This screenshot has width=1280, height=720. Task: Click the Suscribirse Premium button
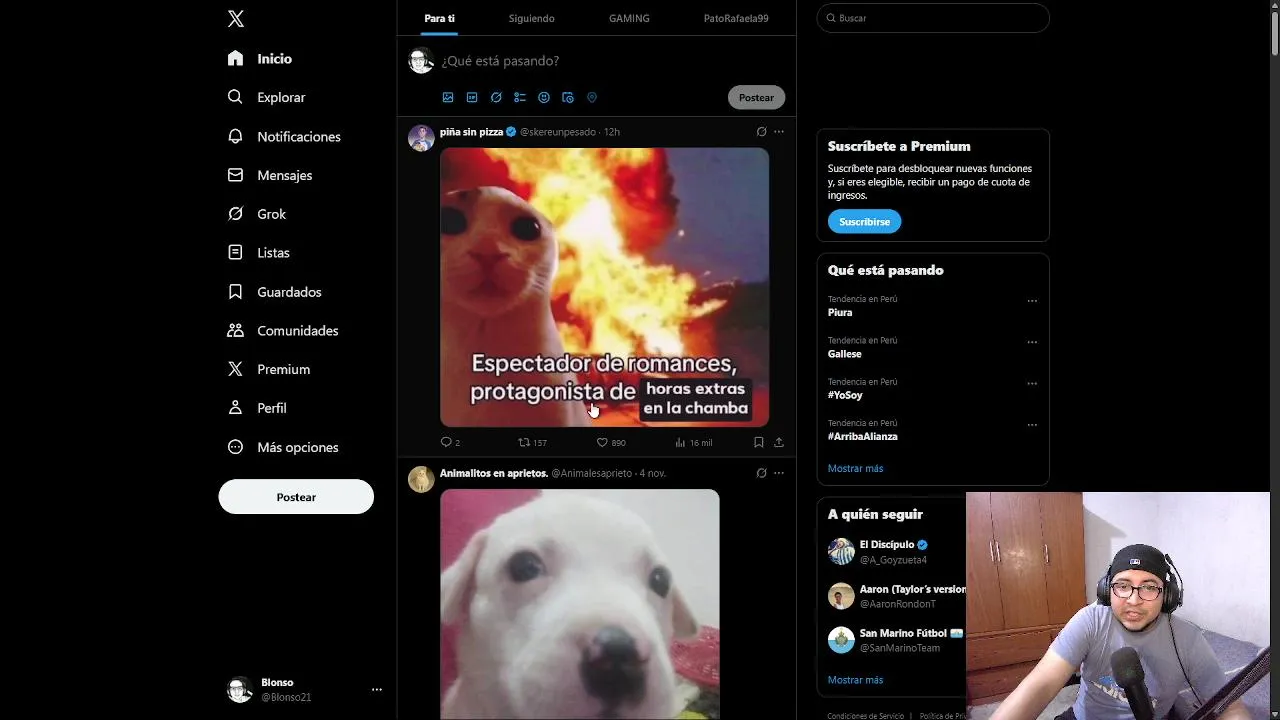click(864, 221)
